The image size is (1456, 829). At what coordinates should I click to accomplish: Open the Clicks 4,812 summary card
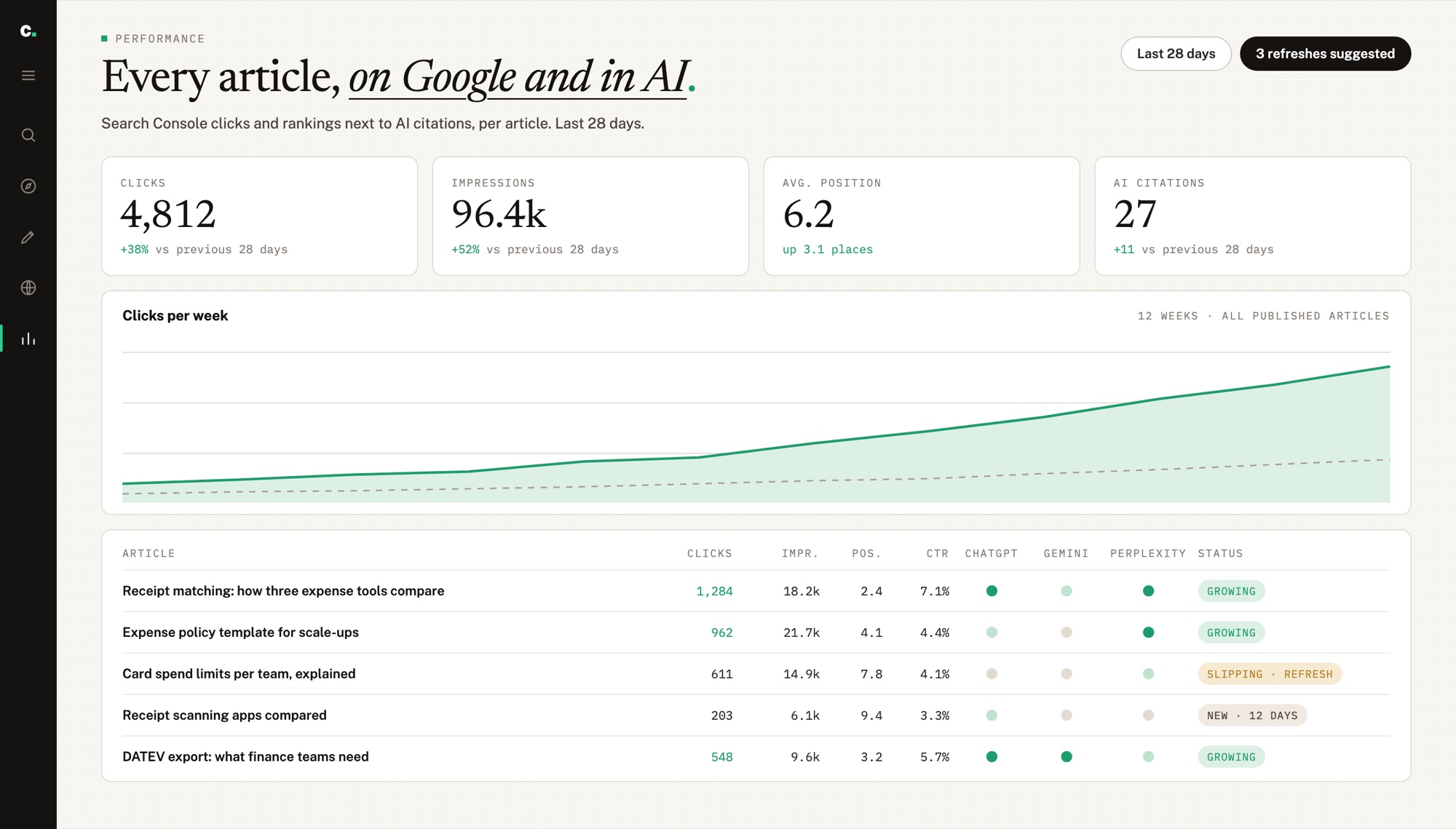[260, 216]
